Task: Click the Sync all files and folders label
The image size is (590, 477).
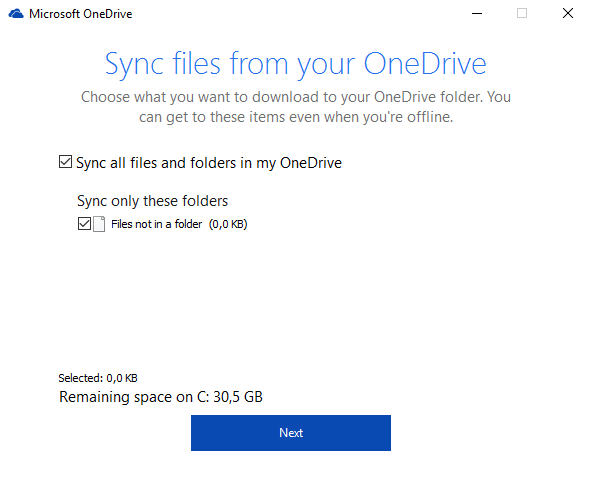Action: coord(209,163)
